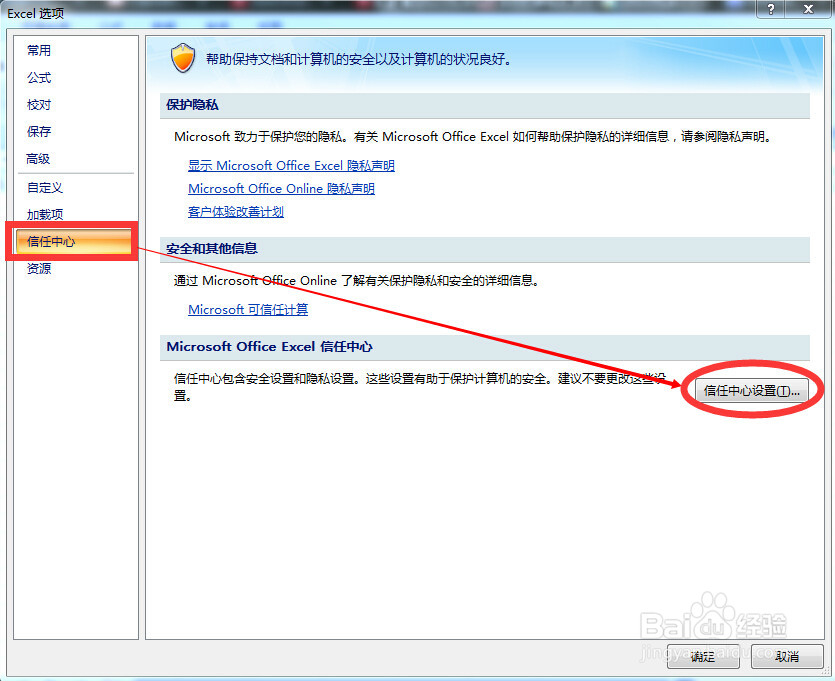Click the orange shield security icon

[x=183, y=58]
